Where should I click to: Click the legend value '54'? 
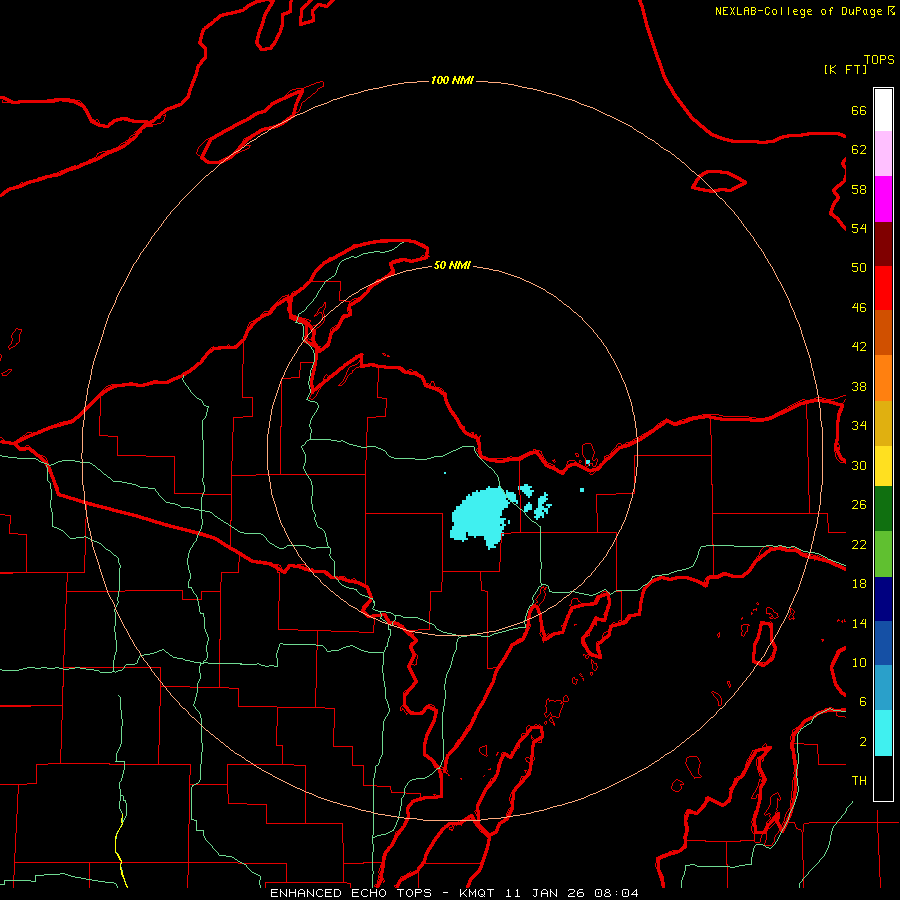[x=859, y=228]
